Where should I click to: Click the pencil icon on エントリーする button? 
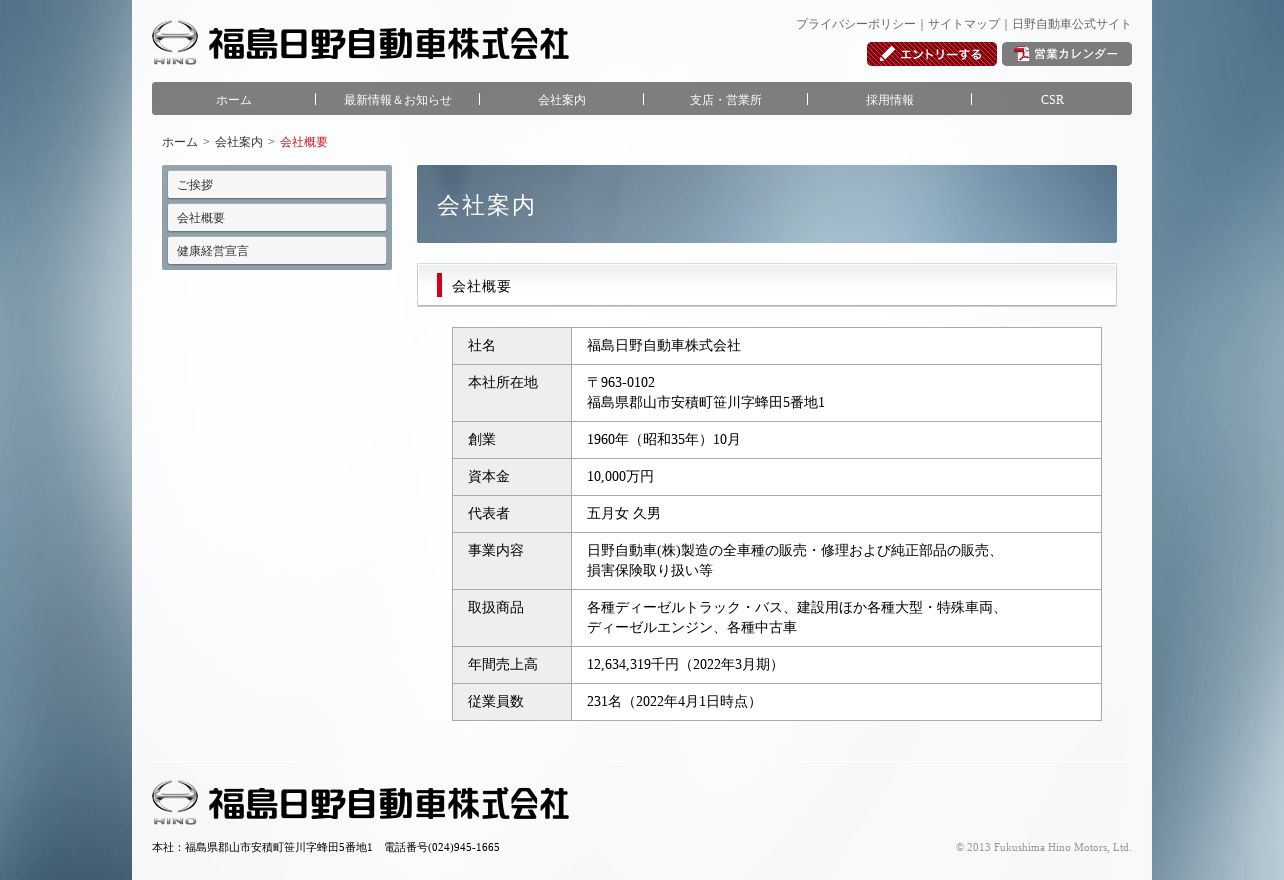click(x=887, y=54)
